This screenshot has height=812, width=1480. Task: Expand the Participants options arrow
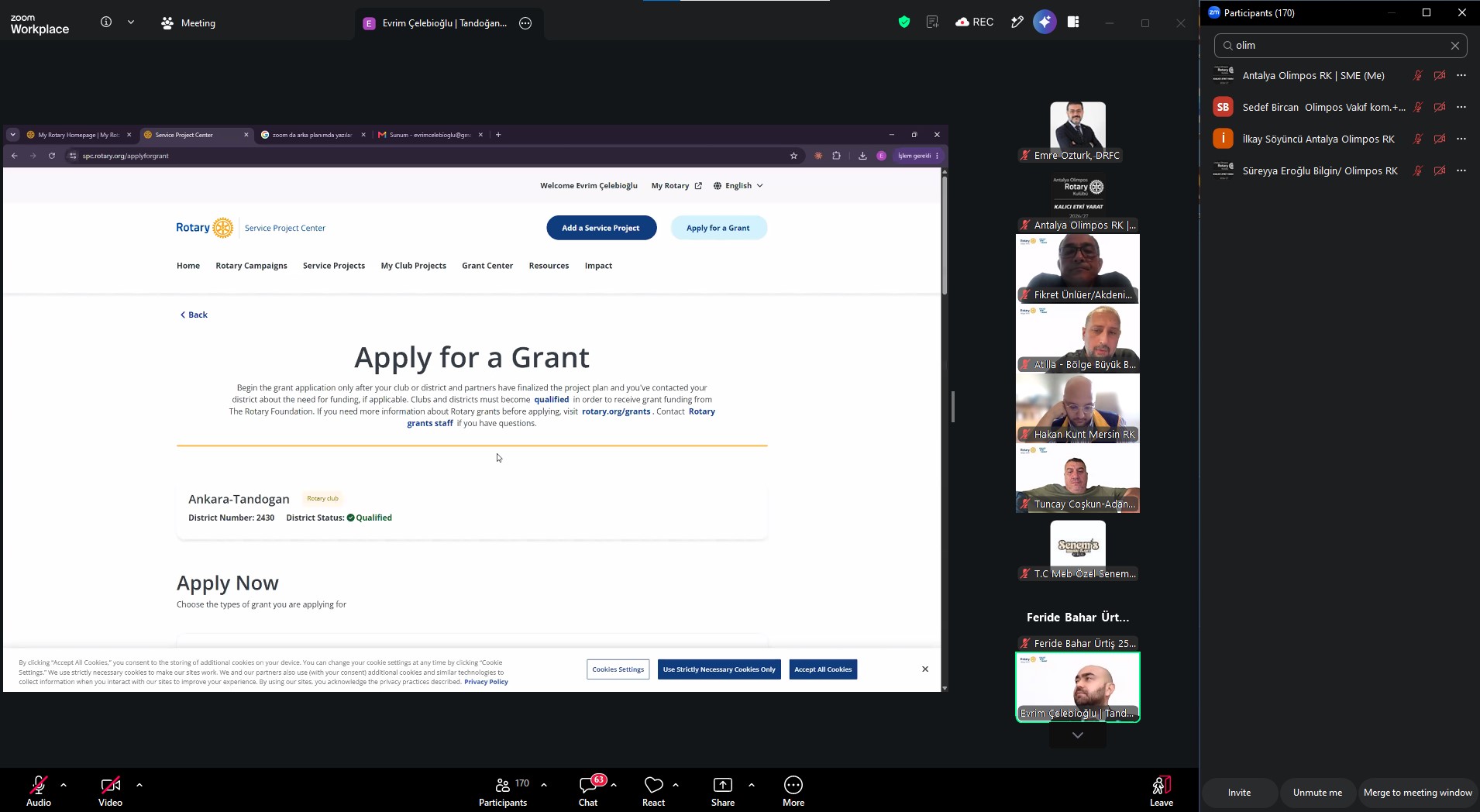pos(544,785)
